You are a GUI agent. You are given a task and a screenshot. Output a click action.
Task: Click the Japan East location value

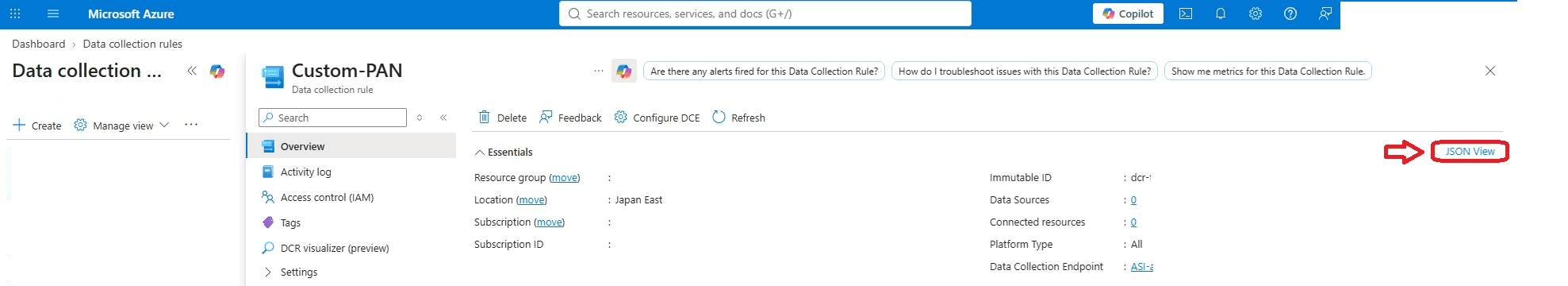[638, 200]
